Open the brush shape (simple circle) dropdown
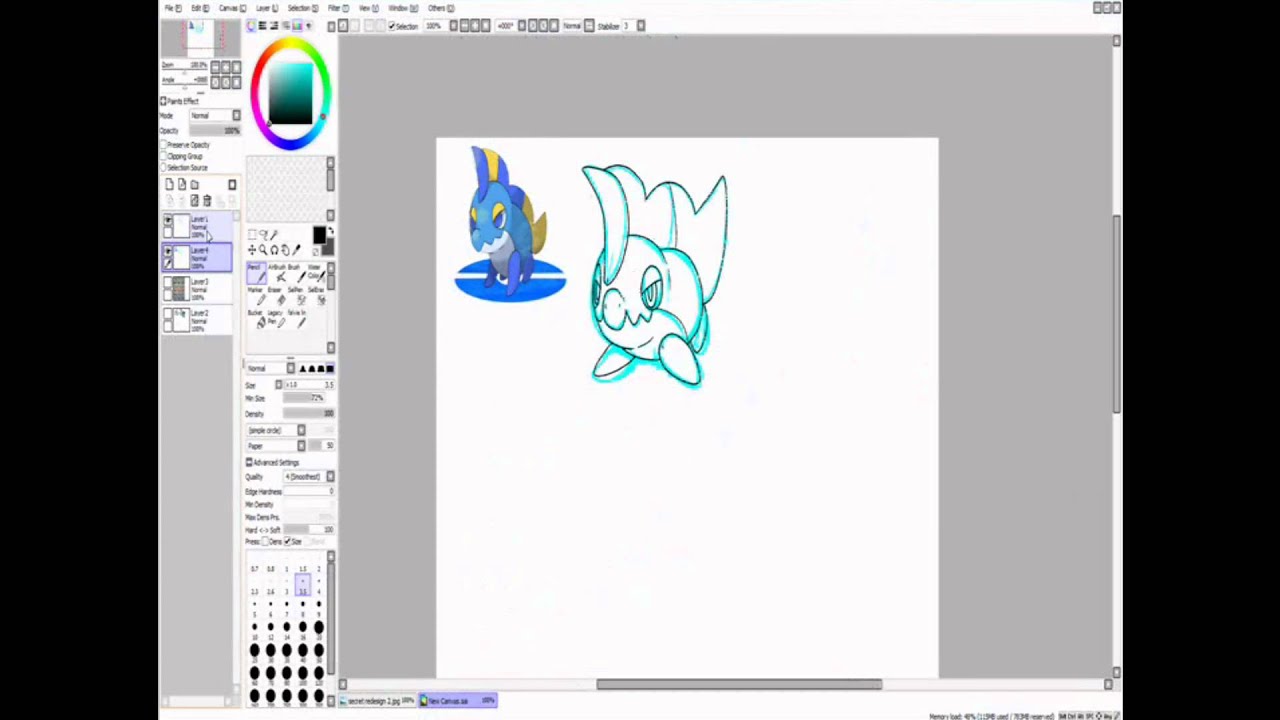Image resolution: width=1280 pixels, height=720 pixels. (x=276, y=430)
